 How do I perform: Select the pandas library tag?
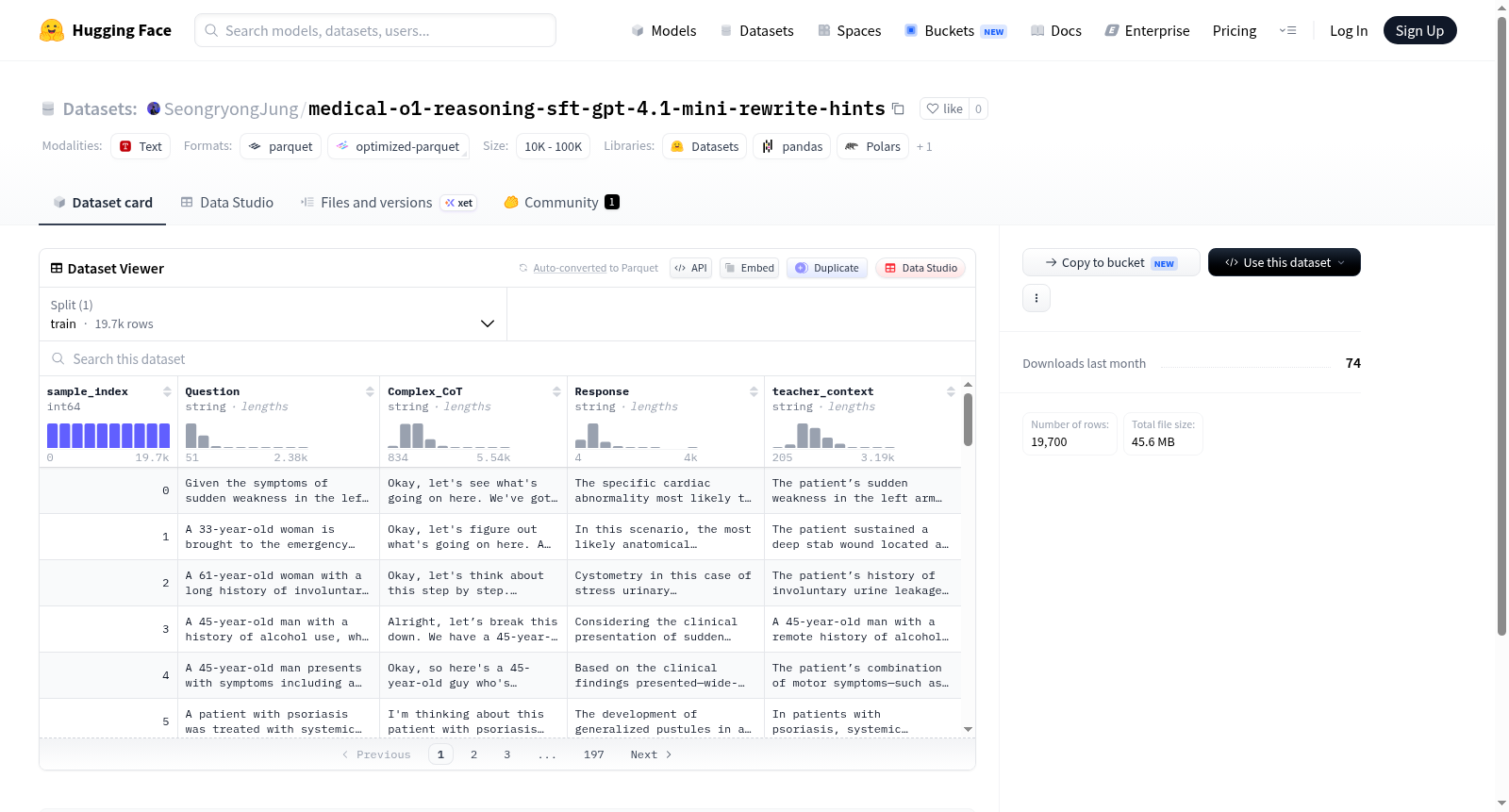tap(792, 146)
